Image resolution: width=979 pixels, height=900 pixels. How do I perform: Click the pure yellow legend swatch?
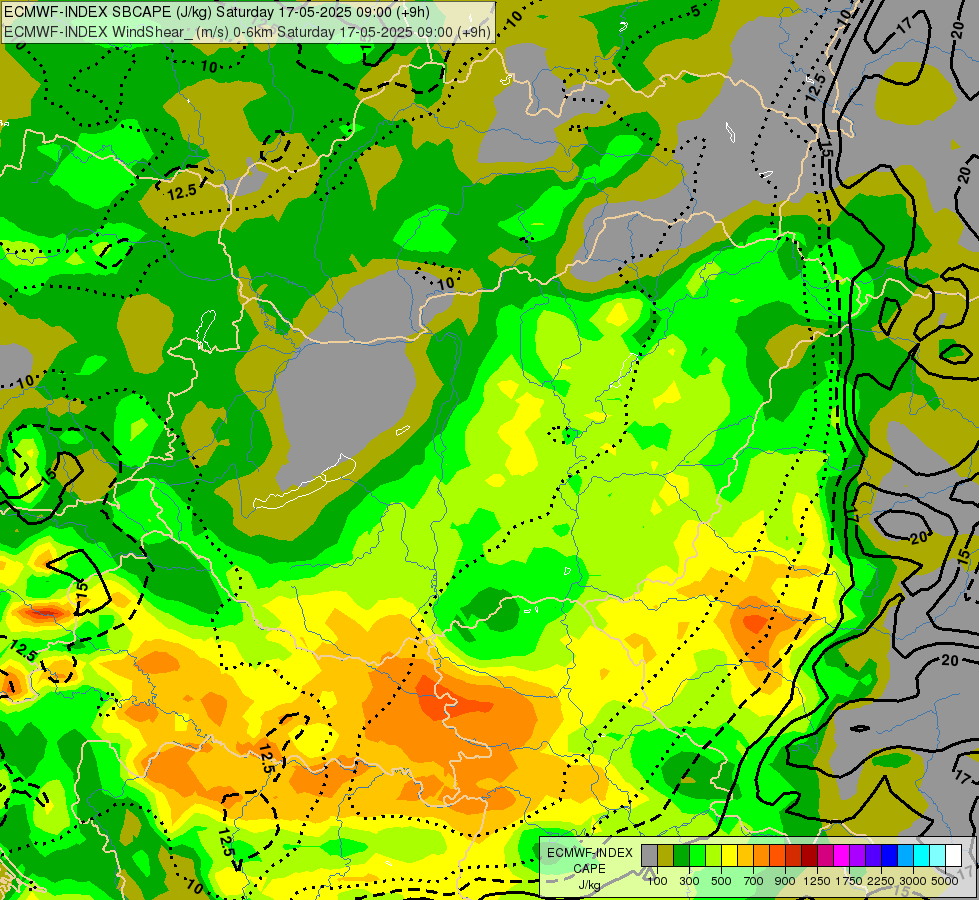(729, 855)
